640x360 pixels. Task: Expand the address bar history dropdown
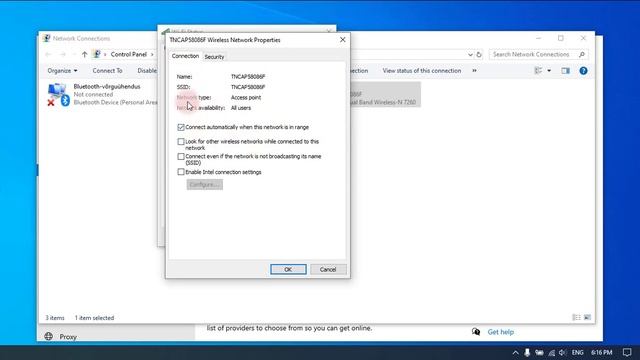coord(470,54)
